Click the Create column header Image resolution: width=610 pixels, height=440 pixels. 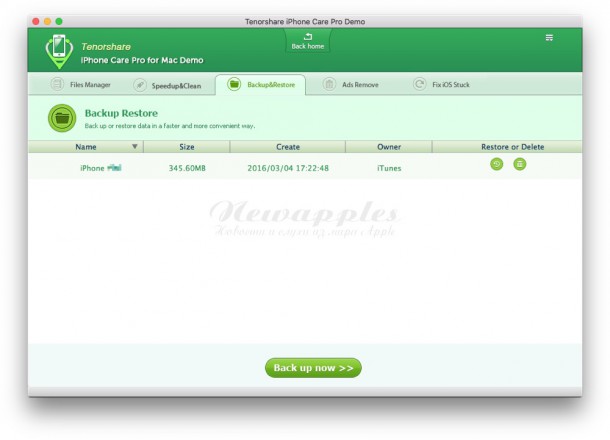point(288,147)
